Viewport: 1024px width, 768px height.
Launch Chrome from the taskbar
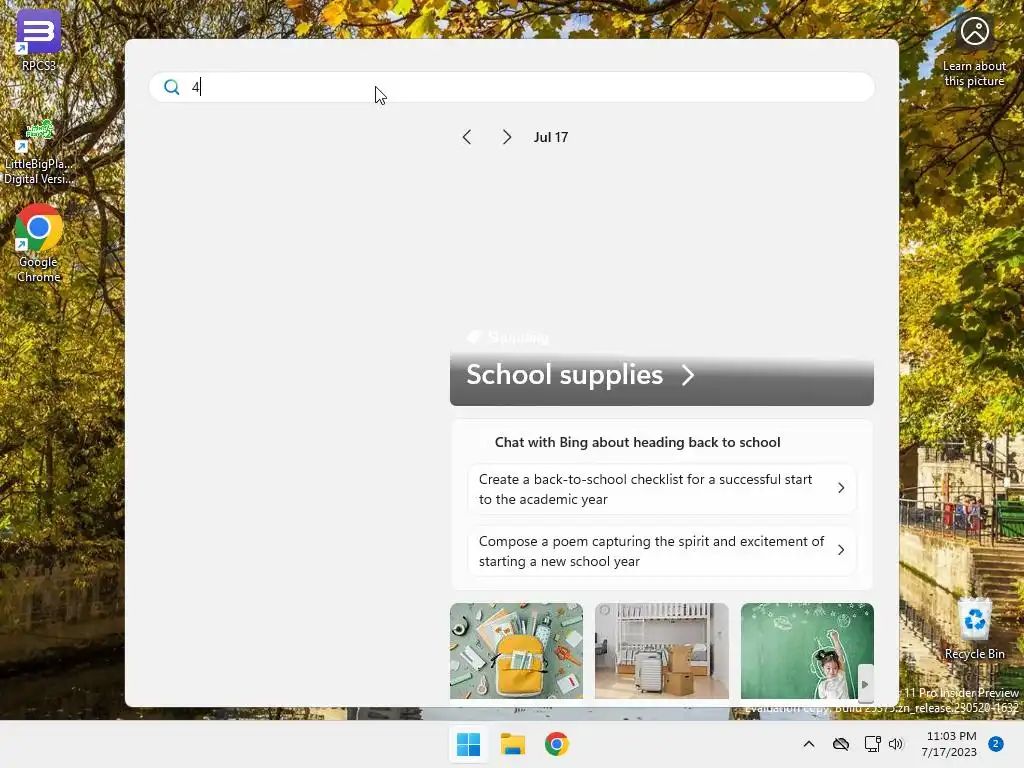coord(556,744)
